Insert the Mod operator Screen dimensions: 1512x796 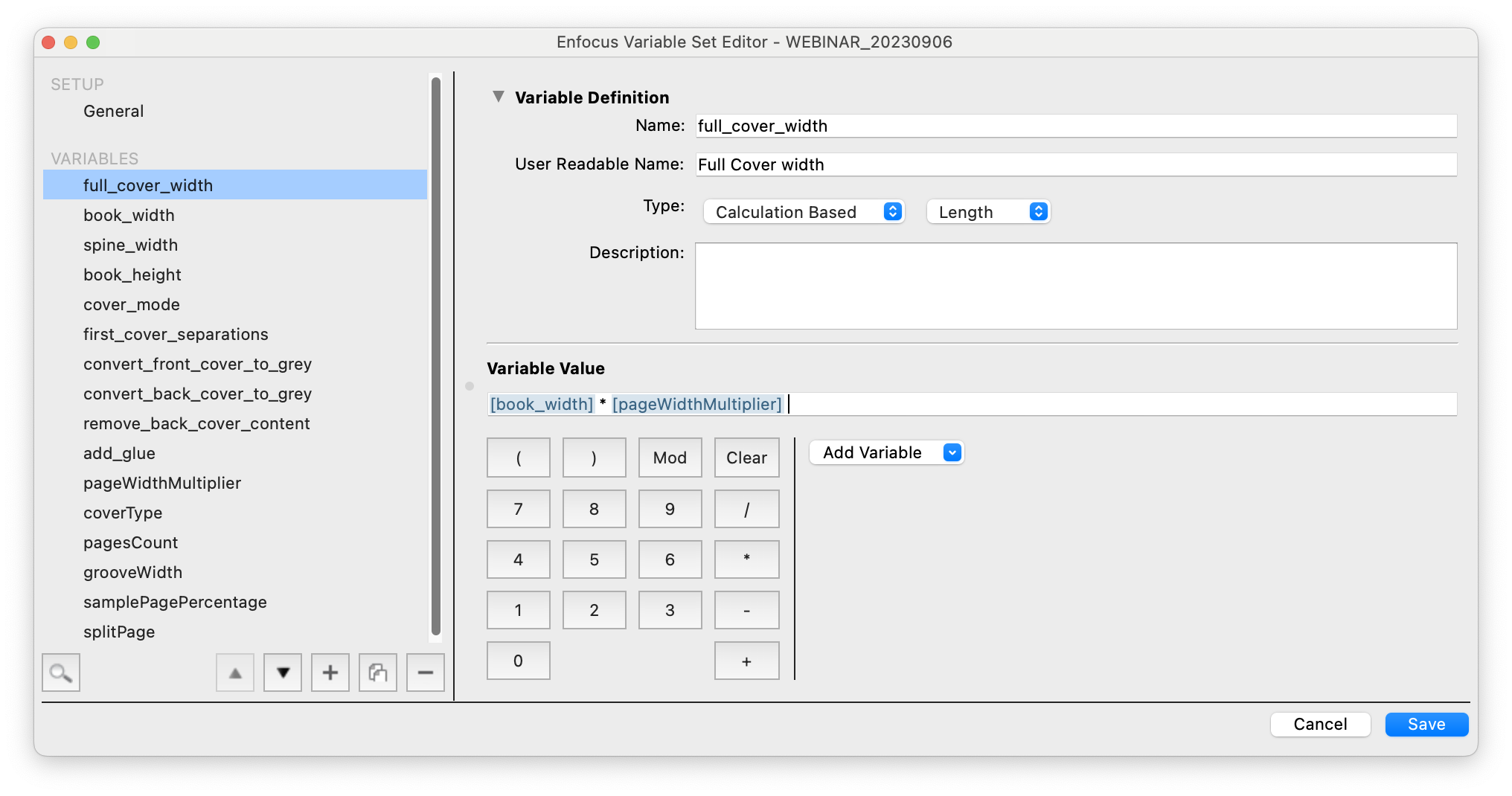click(670, 458)
